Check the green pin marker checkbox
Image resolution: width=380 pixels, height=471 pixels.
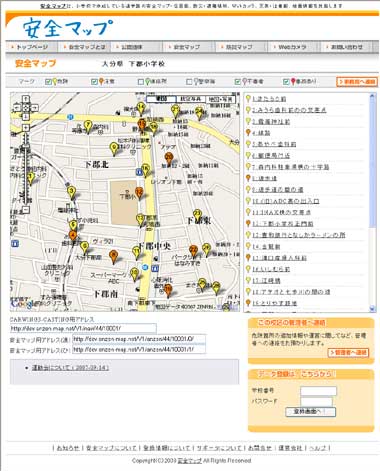click(141, 82)
